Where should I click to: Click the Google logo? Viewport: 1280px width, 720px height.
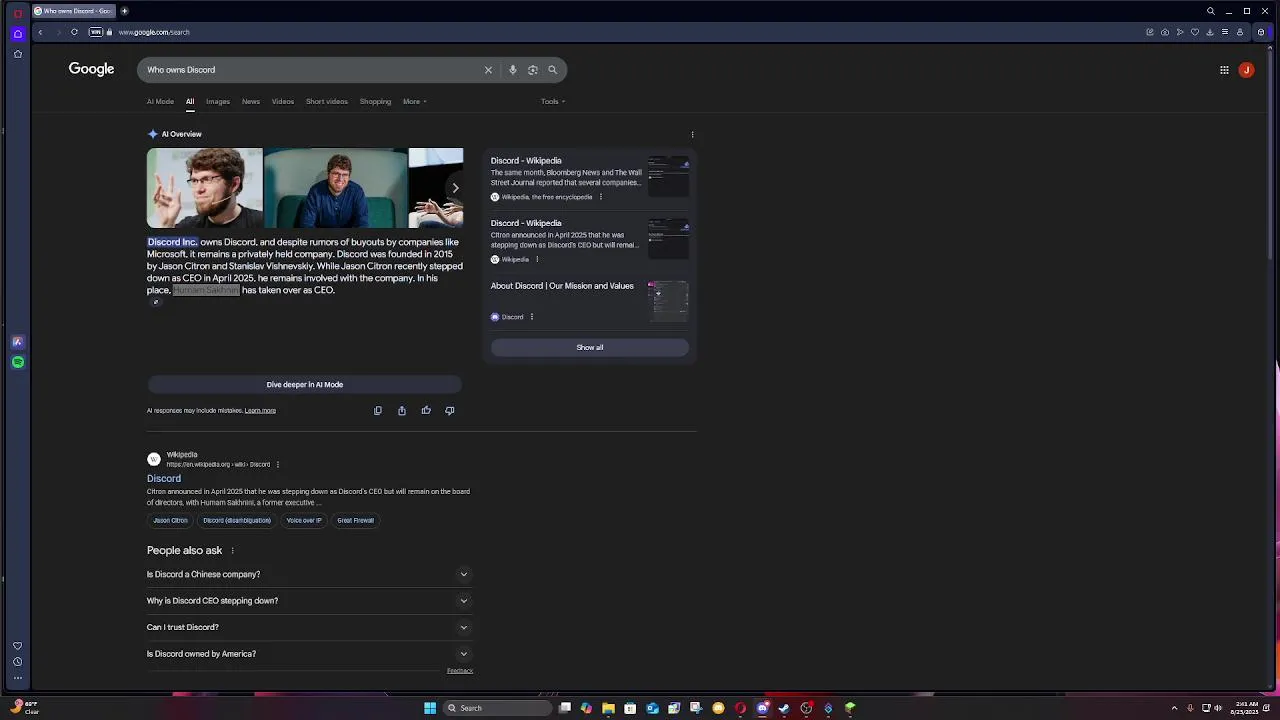point(91,69)
